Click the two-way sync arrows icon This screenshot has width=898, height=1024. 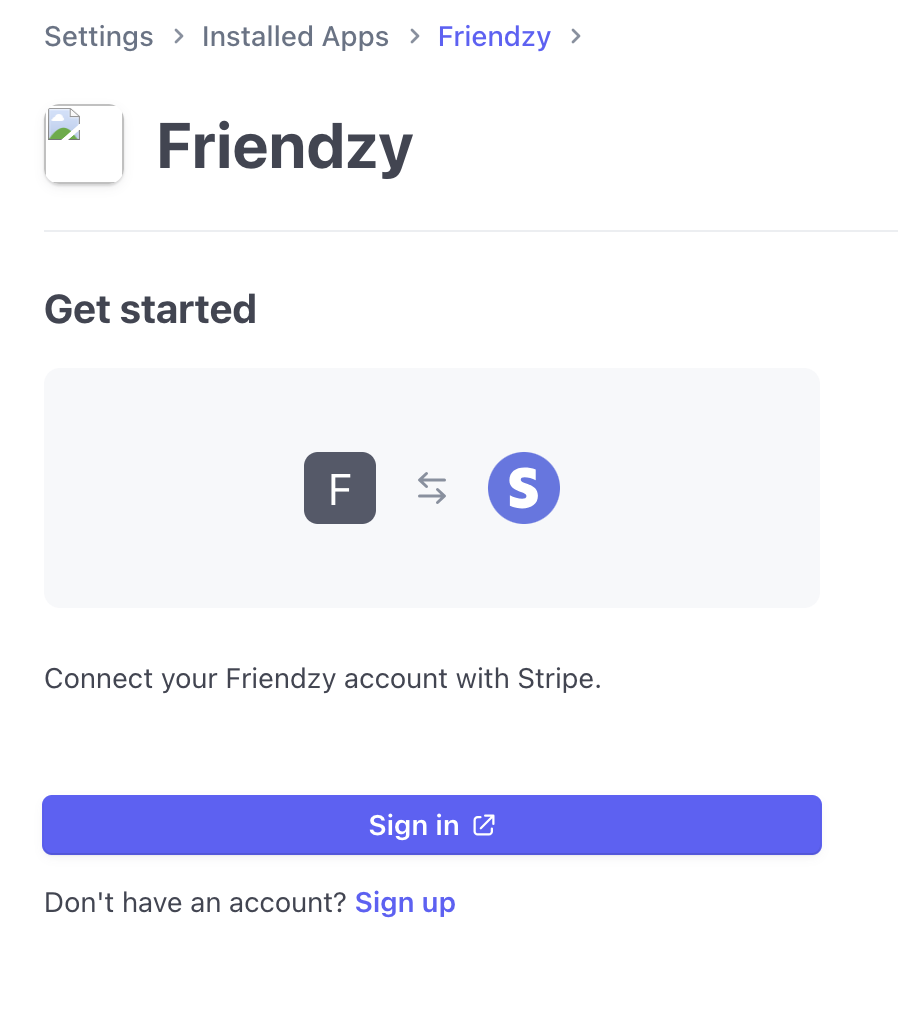[432, 488]
